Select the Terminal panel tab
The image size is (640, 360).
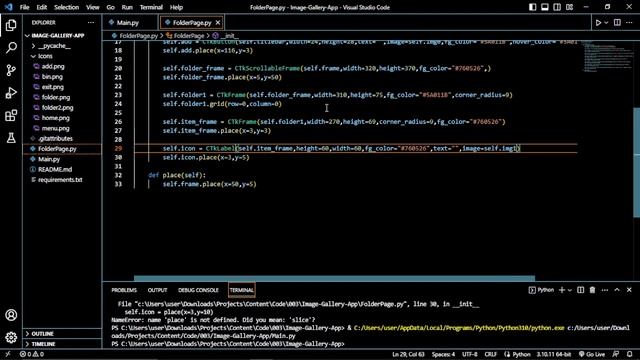click(242, 290)
